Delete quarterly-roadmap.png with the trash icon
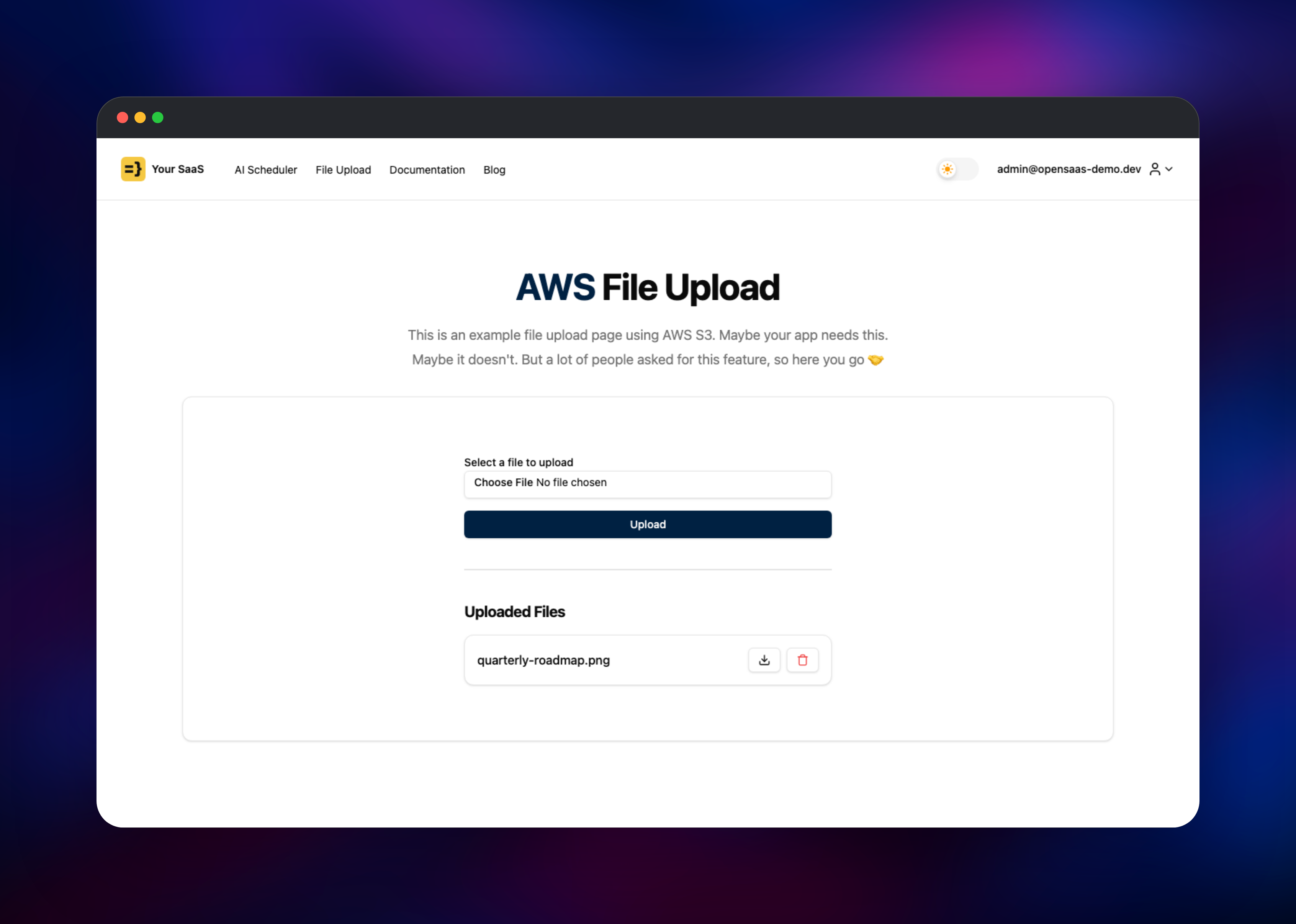Screen dimensions: 1296x924 802,660
